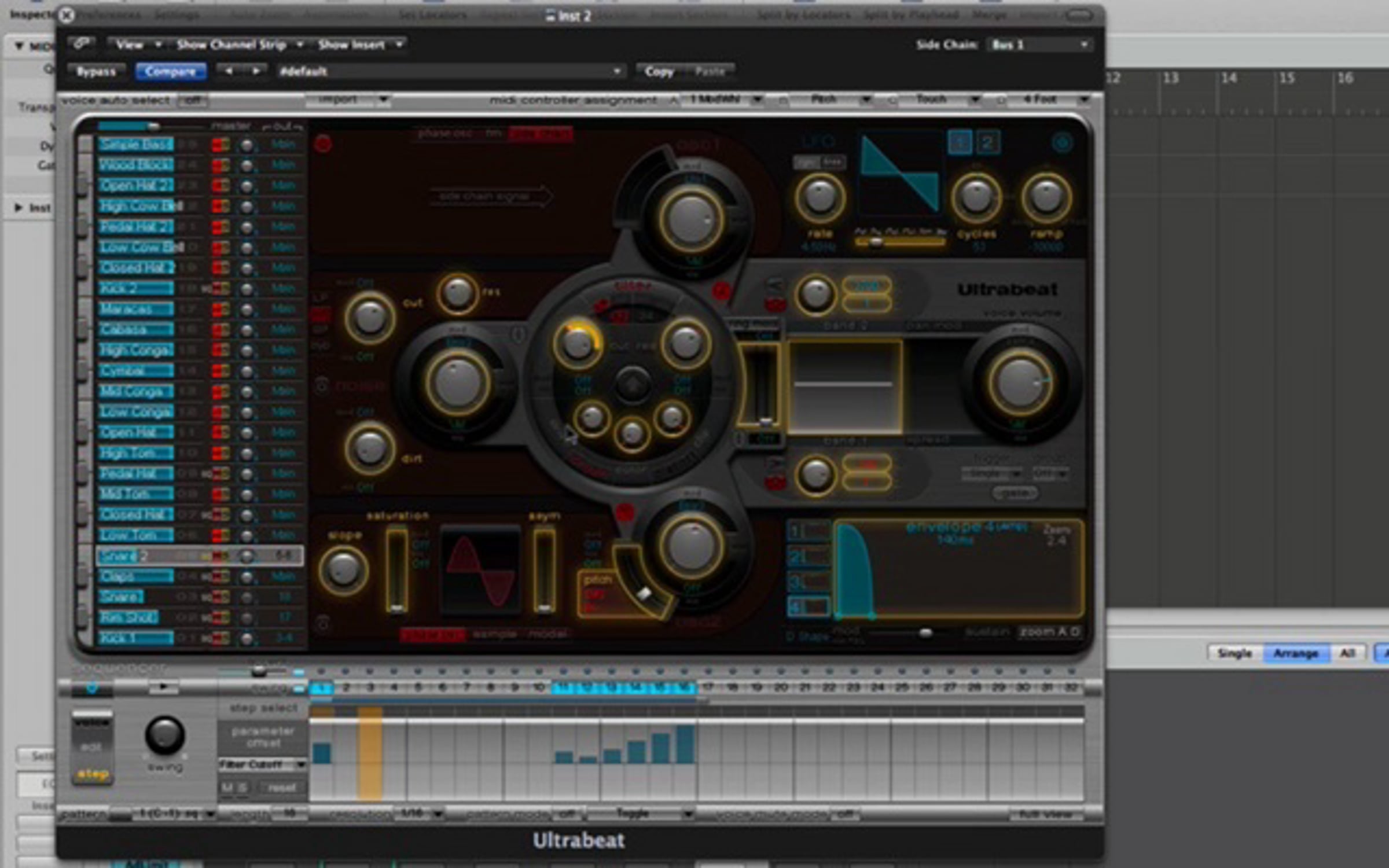
Task: Click Single button in background window
Action: (x=1234, y=653)
